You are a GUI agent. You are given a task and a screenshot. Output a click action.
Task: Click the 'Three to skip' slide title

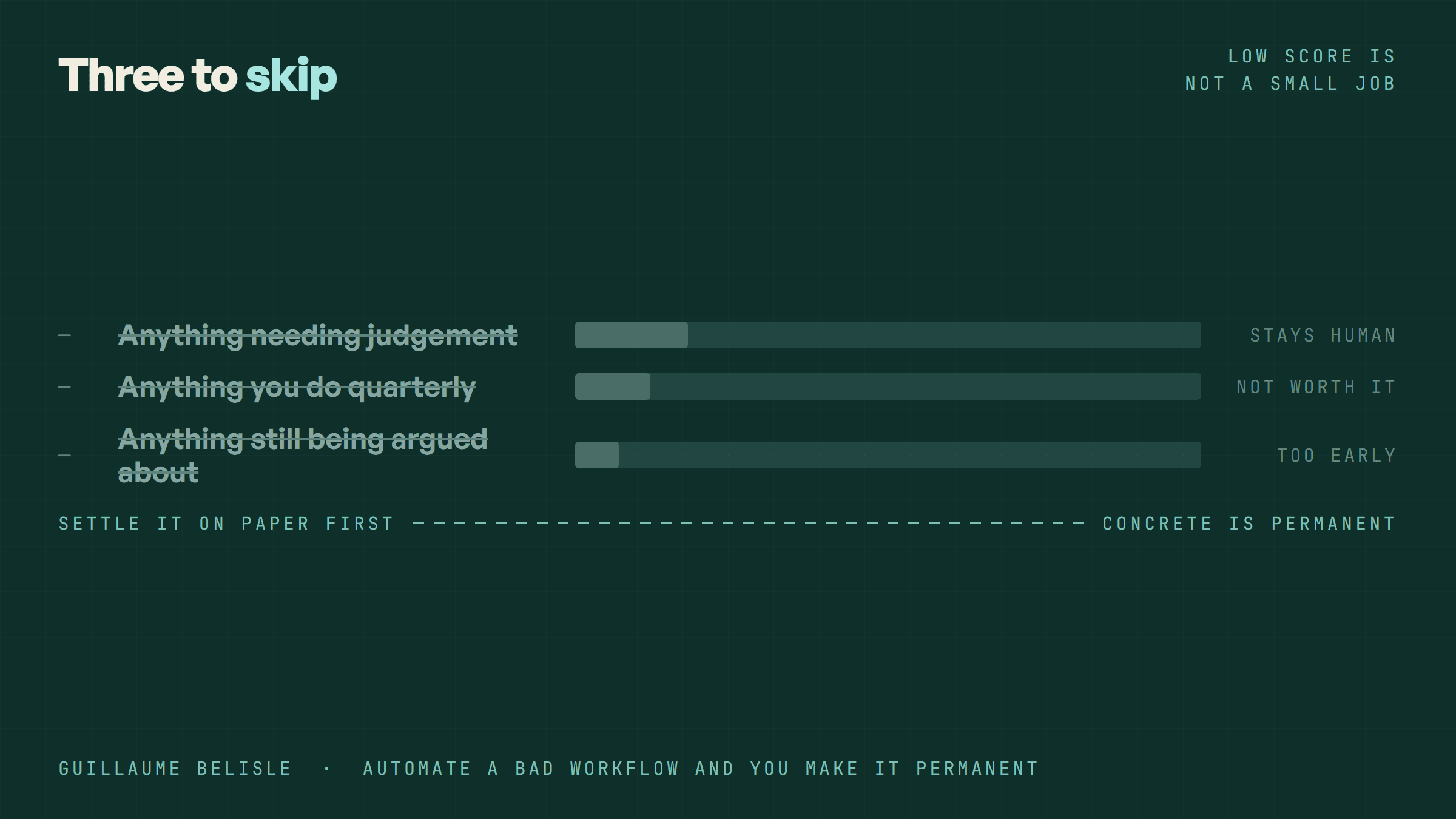198,76
